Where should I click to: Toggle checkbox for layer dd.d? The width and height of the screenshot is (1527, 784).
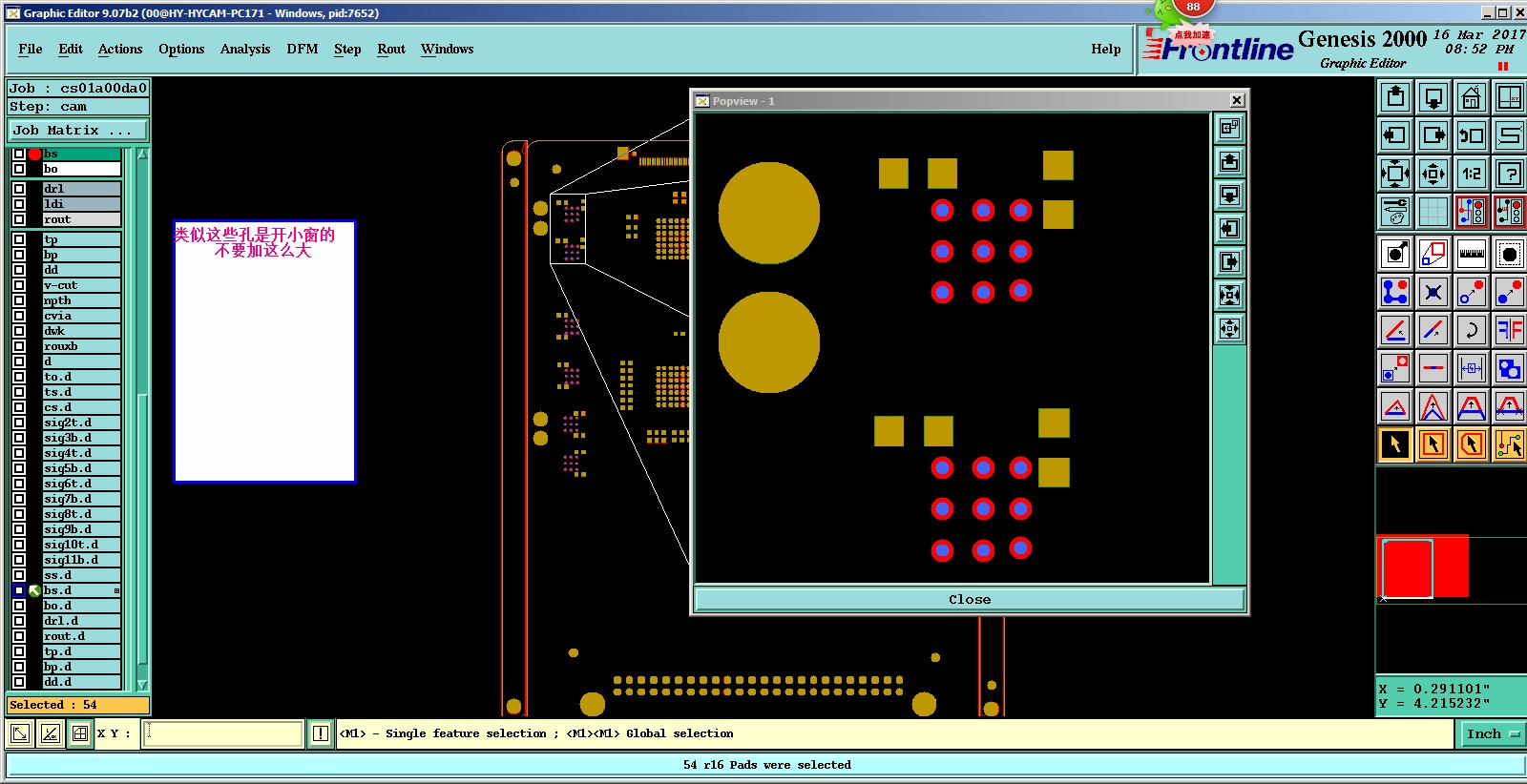19,682
